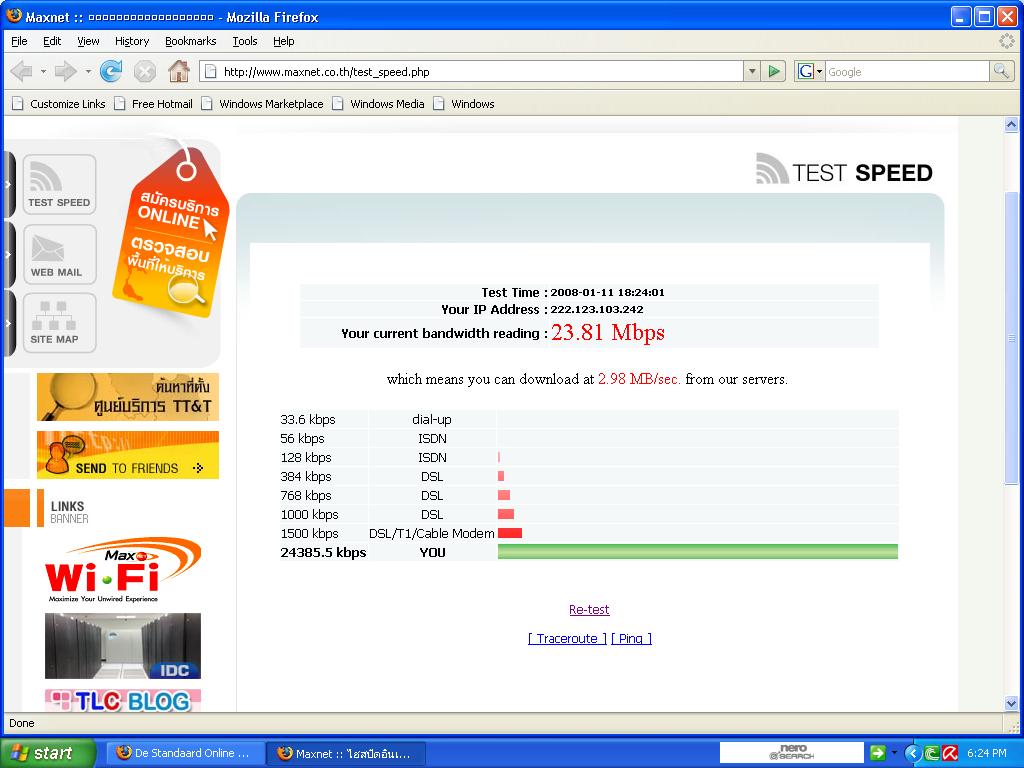
Task: Click the IP address 222.123.103.242
Action: click(597, 310)
